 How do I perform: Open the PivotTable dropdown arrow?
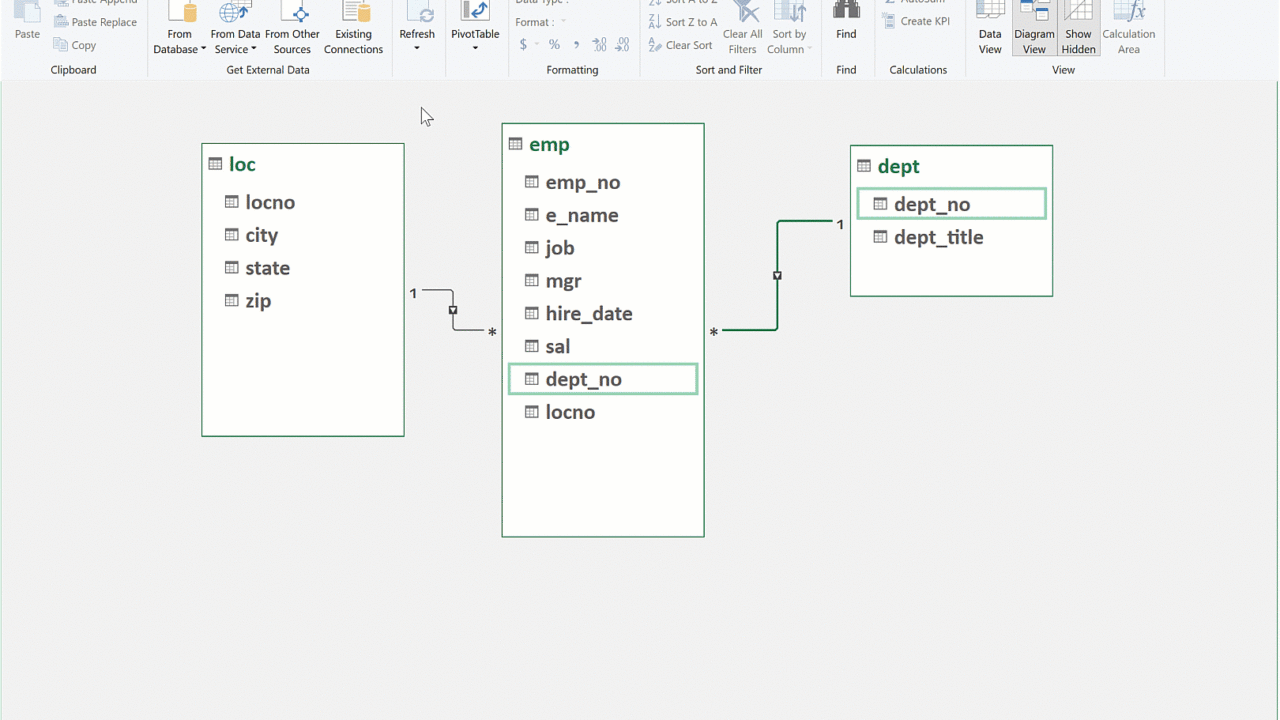(x=475, y=48)
